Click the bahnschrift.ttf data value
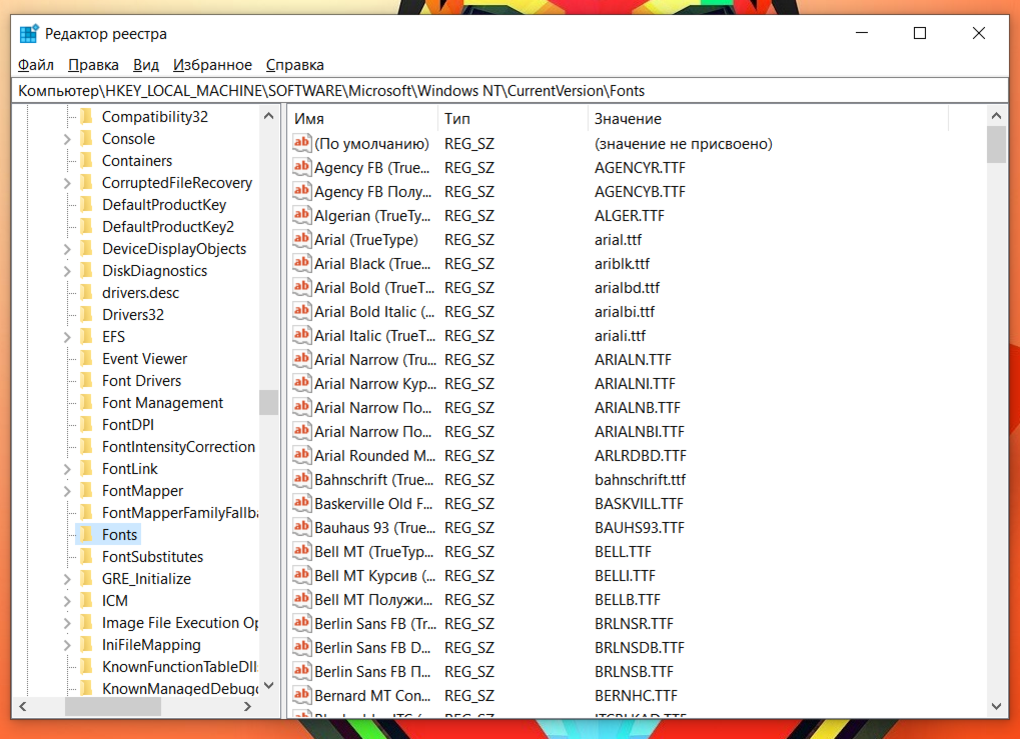The image size is (1020, 739). pyautogui.click(x=639, y=479)
